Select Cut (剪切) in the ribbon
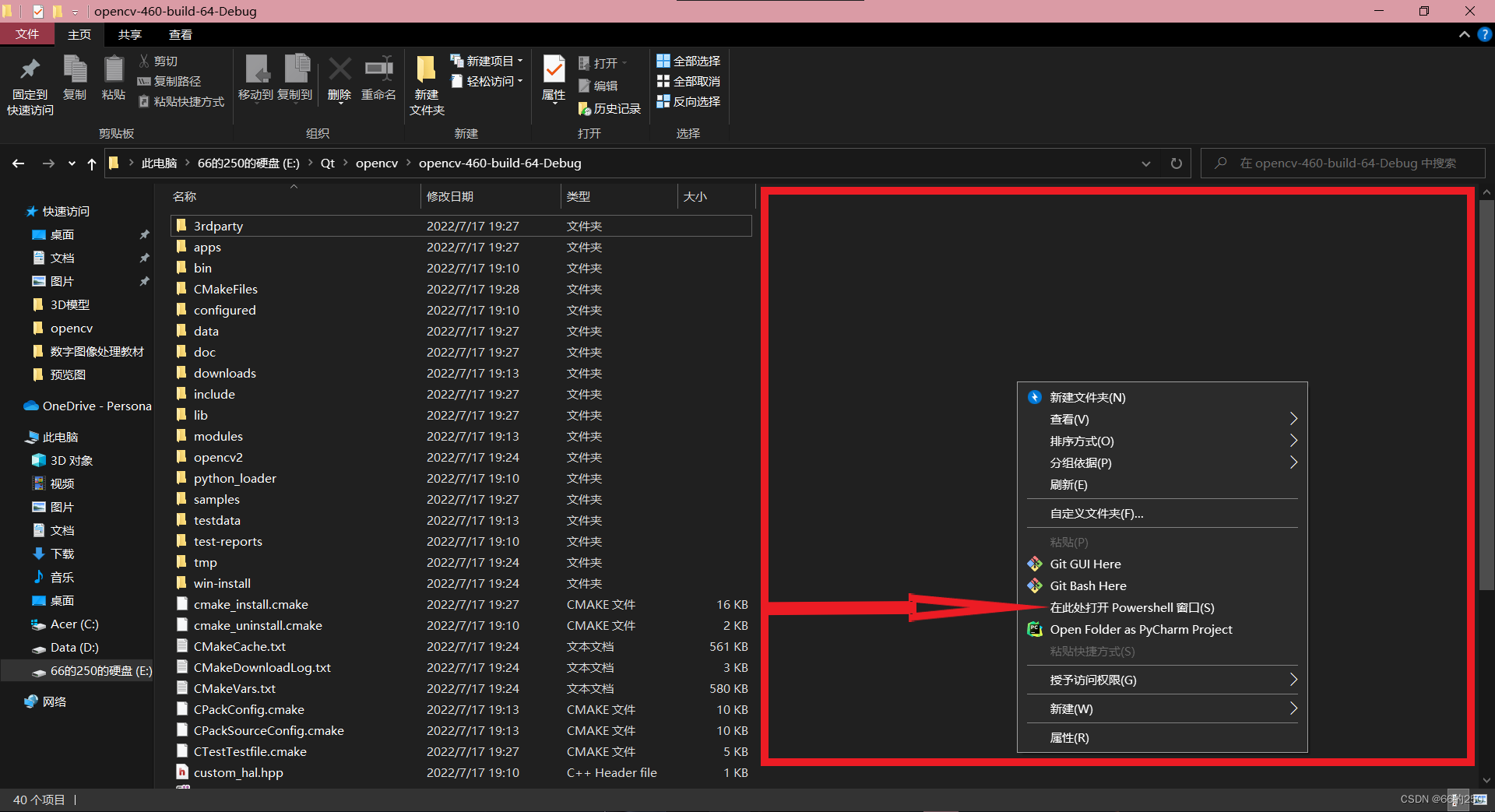 (x=158, y=61)
